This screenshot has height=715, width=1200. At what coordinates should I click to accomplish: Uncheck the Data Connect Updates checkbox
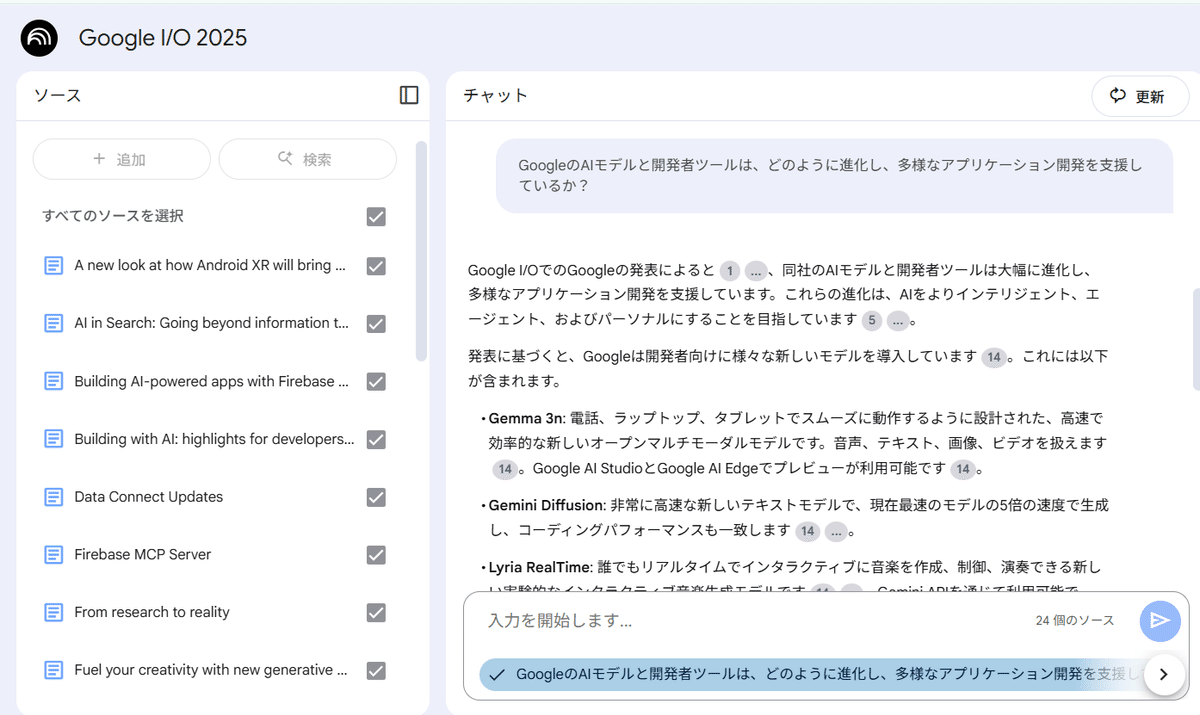(x=376, y=497)
